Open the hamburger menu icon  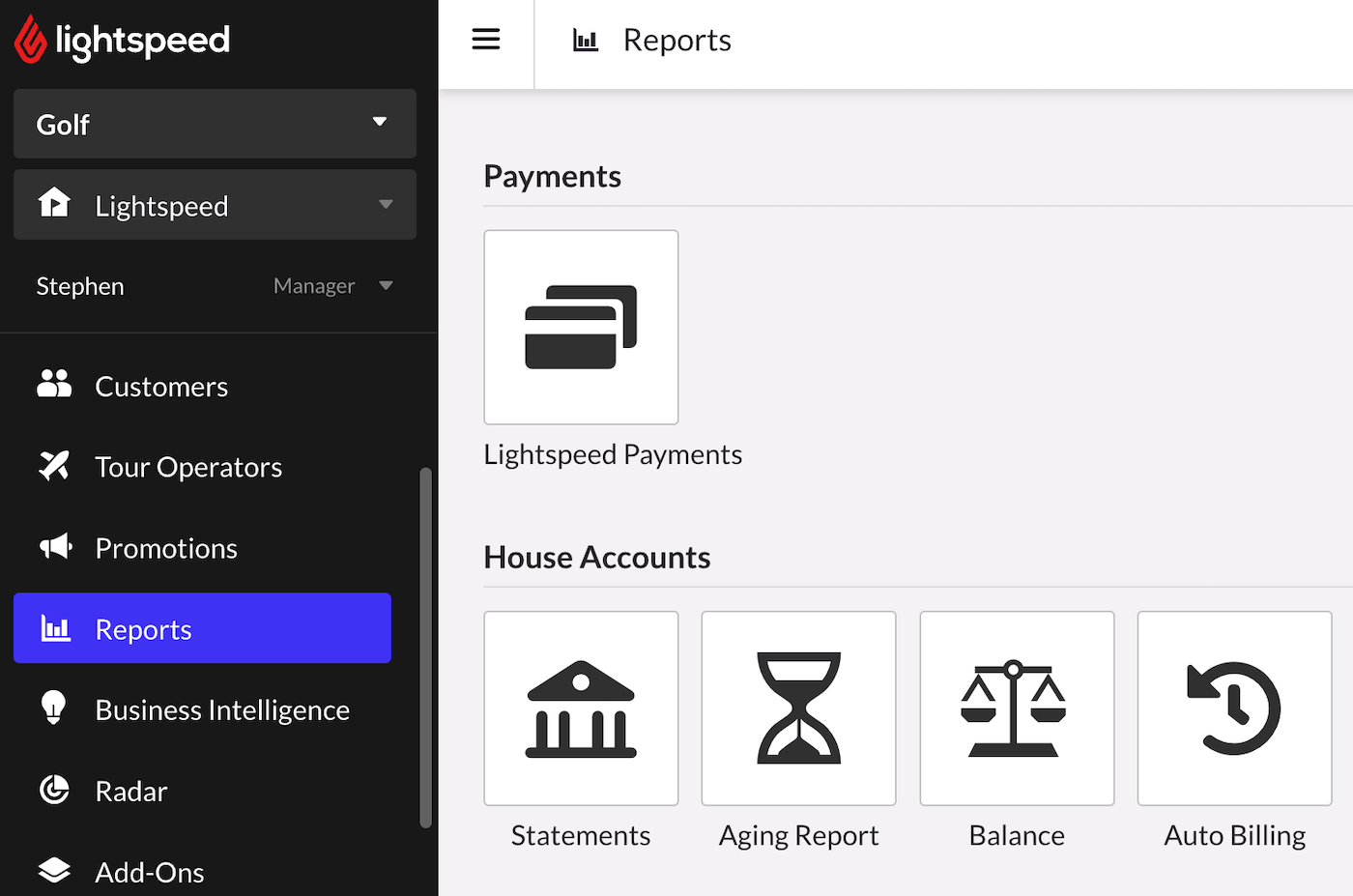pyautogui.click(x=486, y=40)
